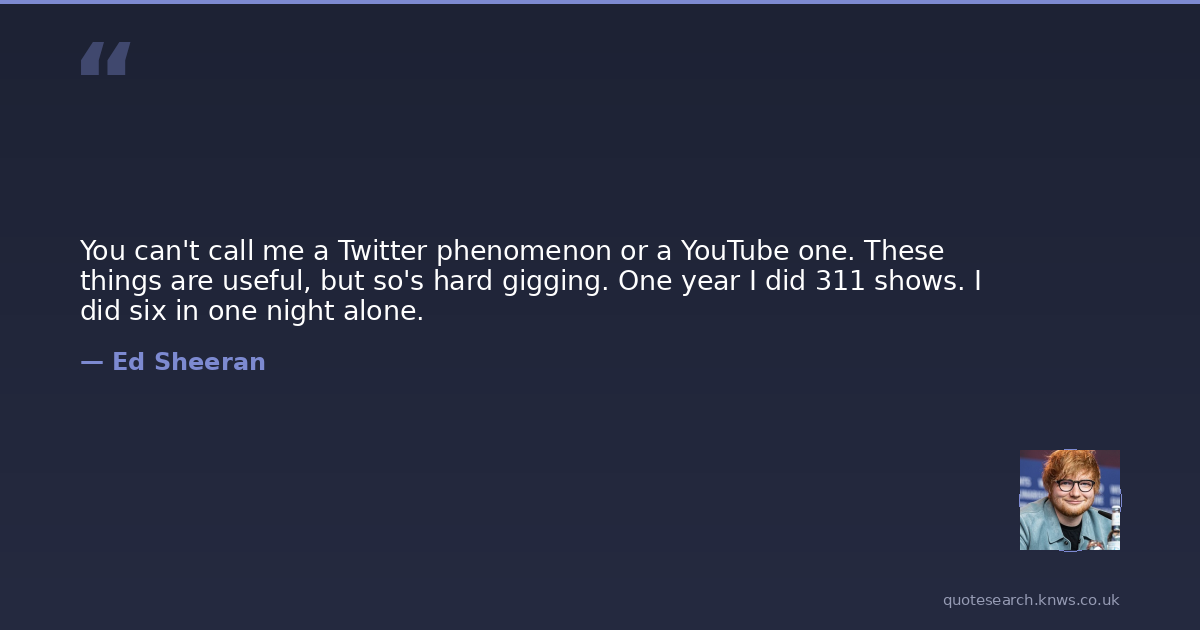Click the word "These" ending the first line

(904, 251)
